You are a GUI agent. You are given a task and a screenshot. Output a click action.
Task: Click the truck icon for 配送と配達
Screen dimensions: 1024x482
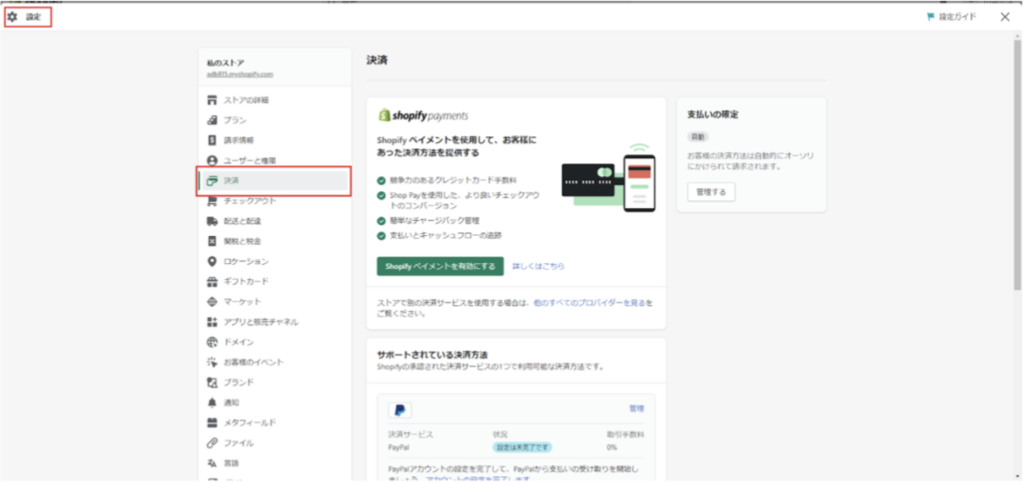(212, 221)
